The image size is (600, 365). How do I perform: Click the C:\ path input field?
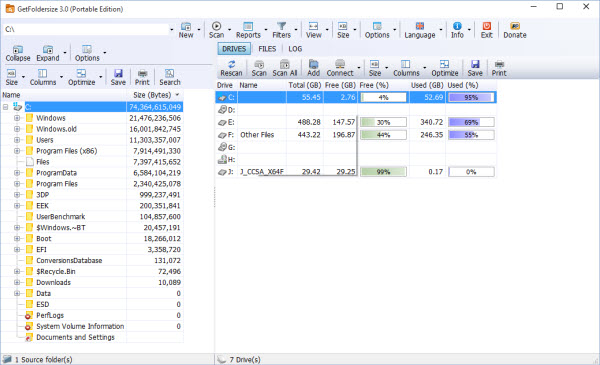[x=86, y=29]
